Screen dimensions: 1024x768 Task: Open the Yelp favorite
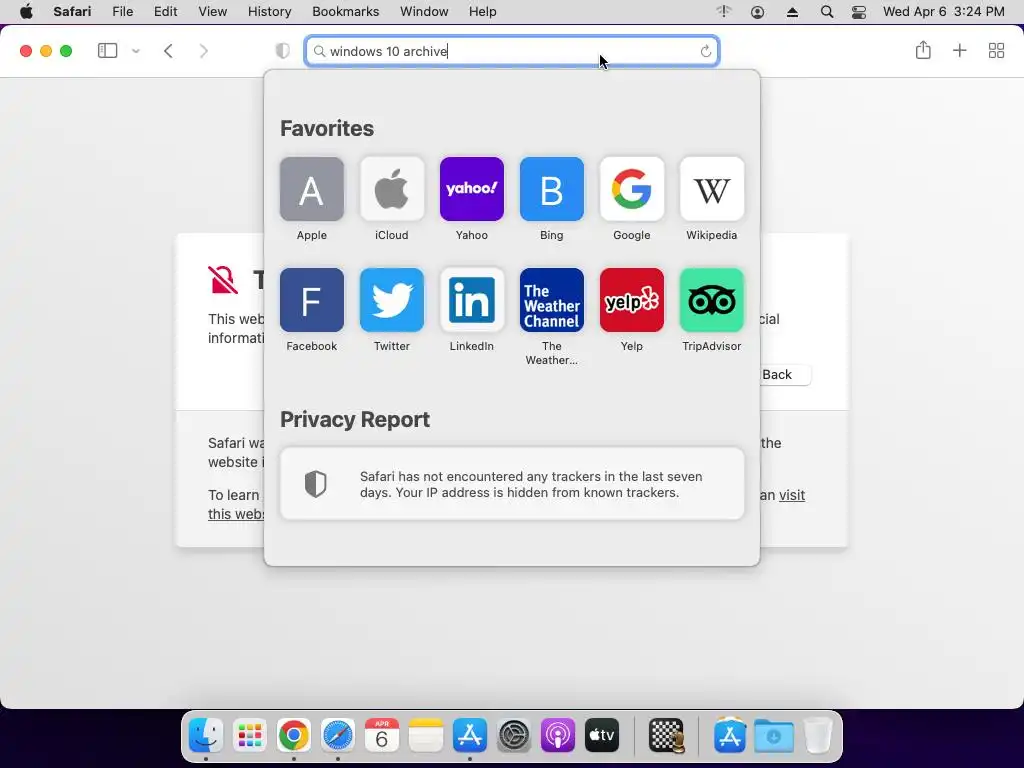pyautogui.click(x=632, y=300)
